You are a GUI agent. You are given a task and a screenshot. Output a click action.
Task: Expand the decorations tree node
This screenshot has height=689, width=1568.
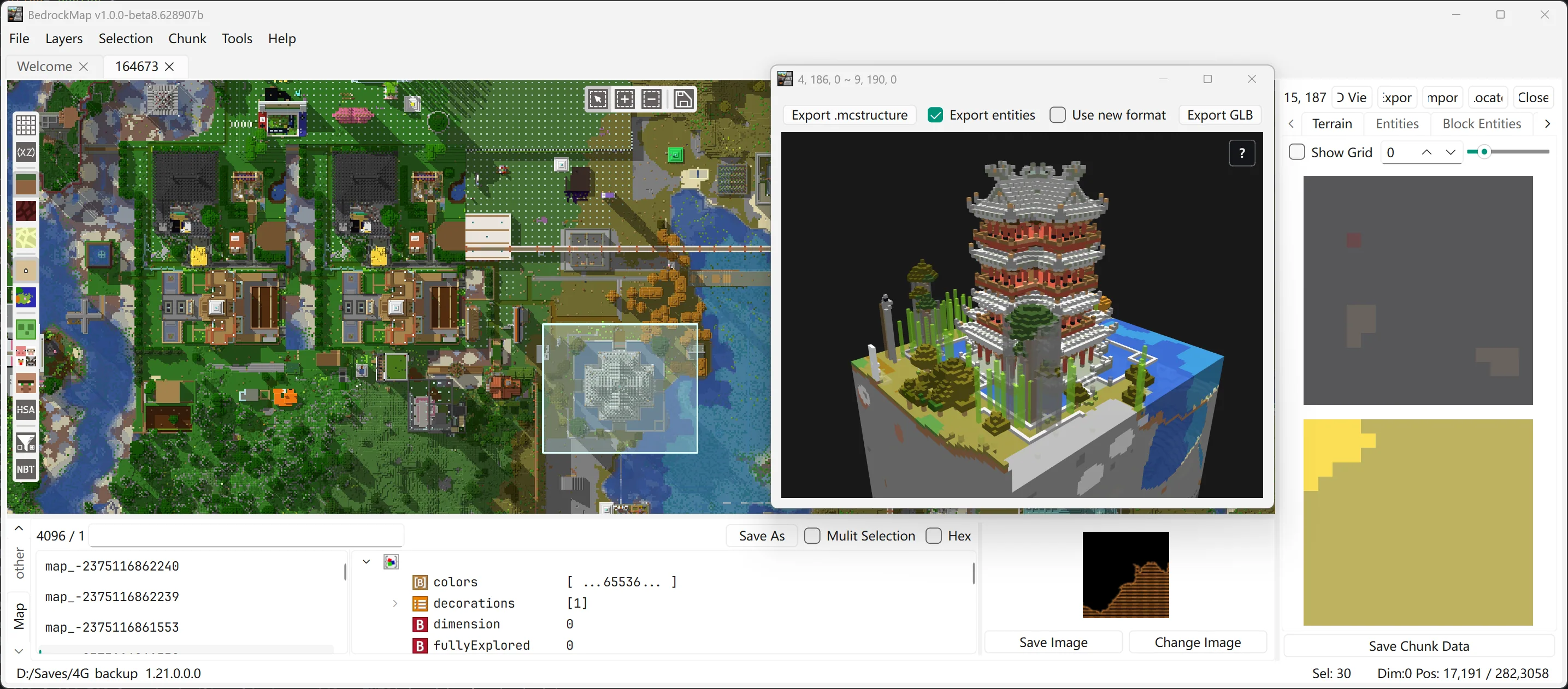395,603
